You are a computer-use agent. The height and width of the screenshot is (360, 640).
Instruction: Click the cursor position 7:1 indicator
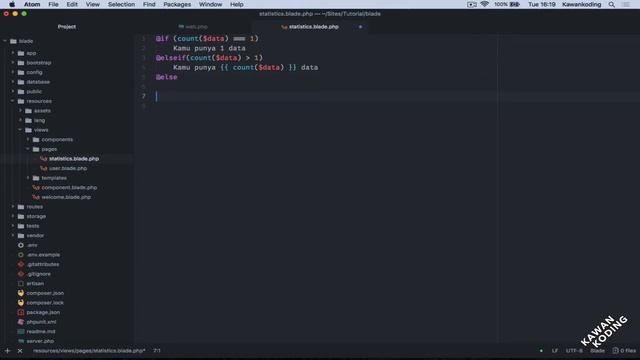pyautogui.click(x=157, y=351)
